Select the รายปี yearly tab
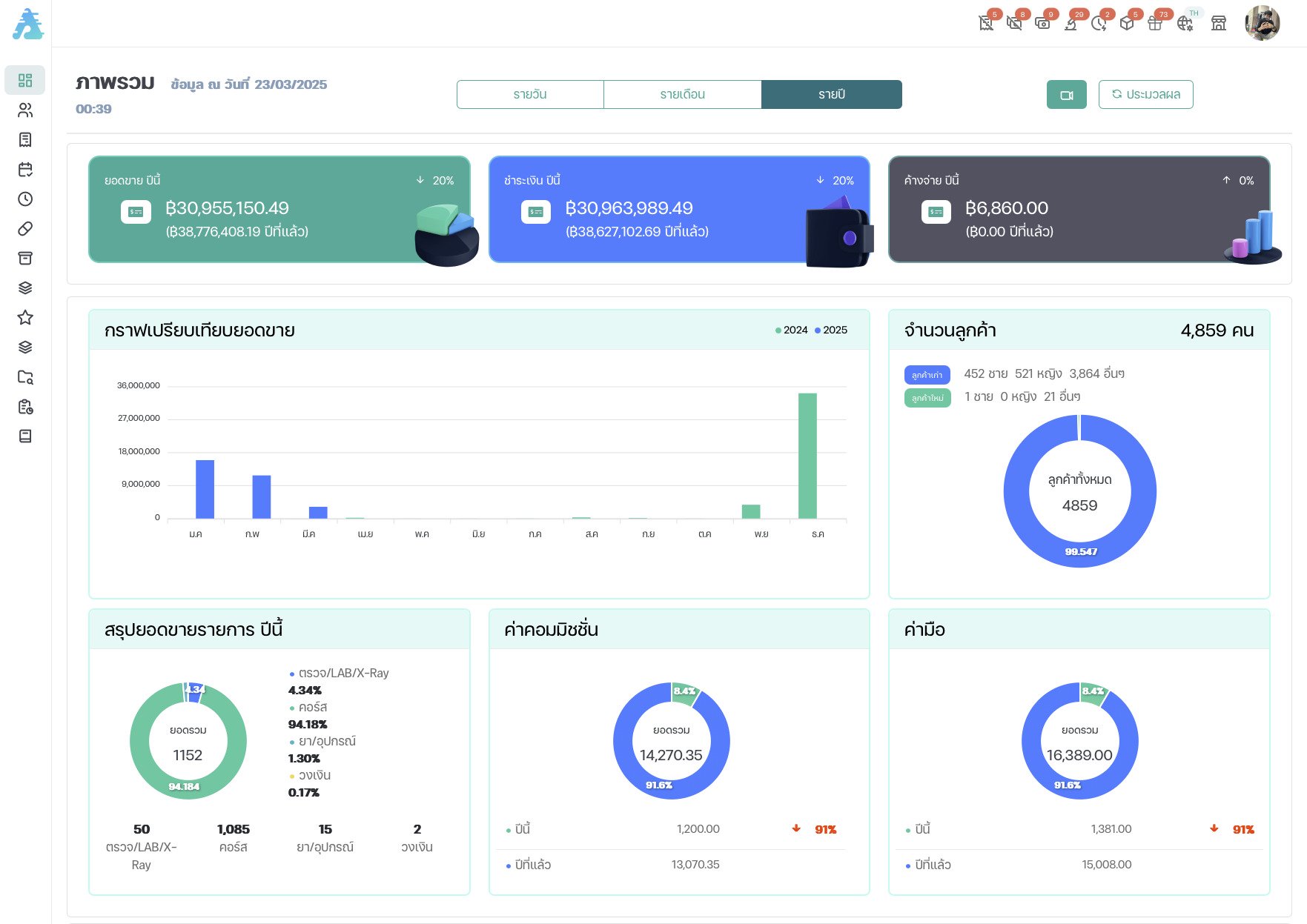This screenshot has height=924, width=1307. tap(831, 95)
